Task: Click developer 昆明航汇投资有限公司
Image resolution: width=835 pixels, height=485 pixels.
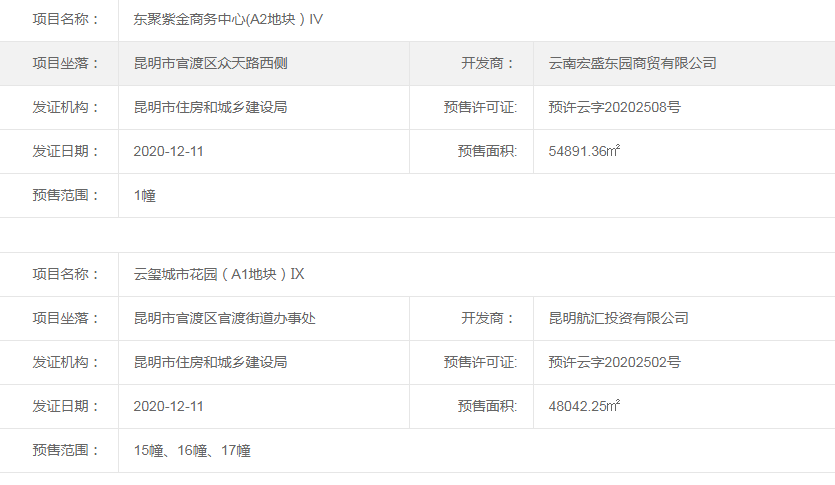Action: (618, 318)
